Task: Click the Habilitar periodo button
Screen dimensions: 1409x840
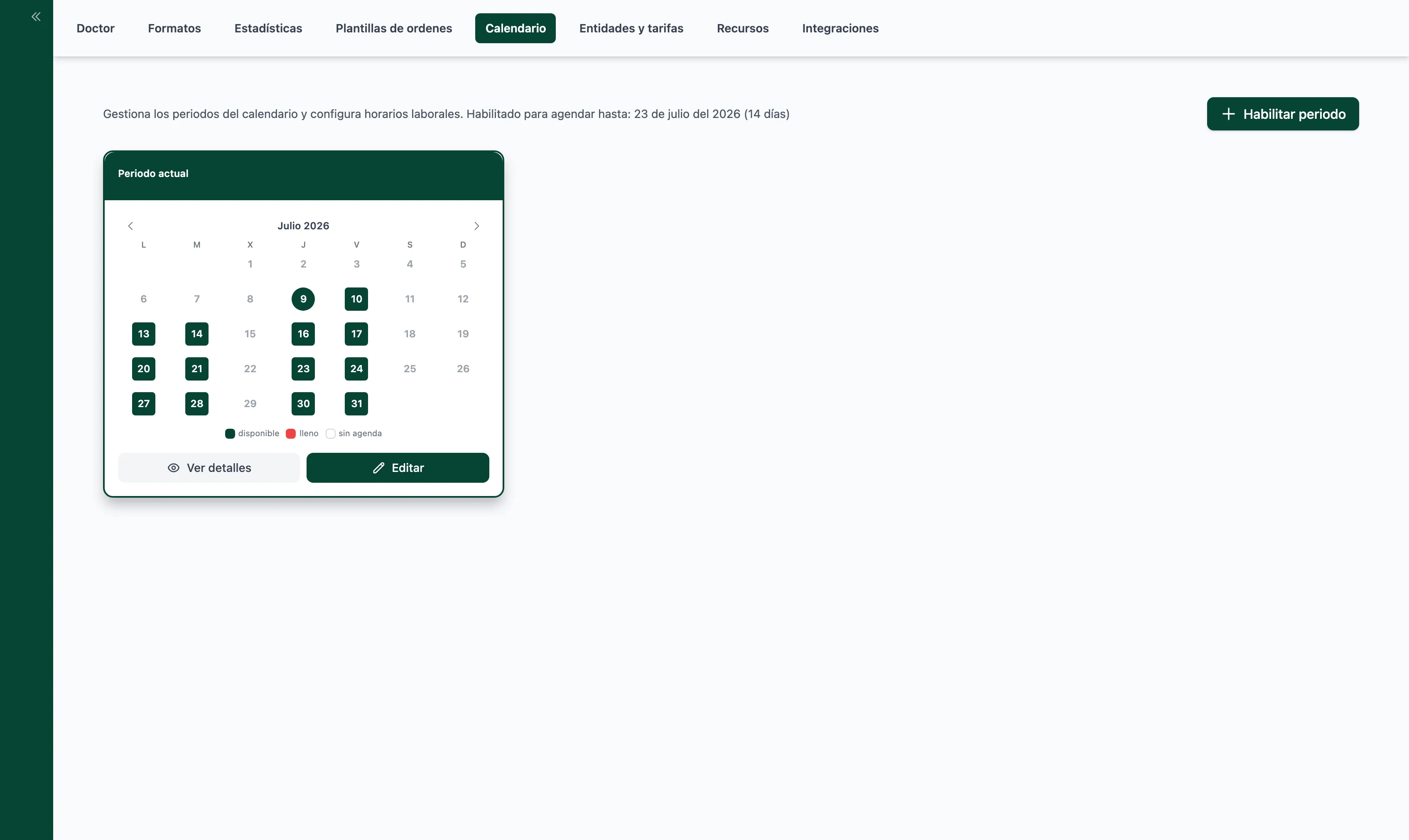Action: [1283, 114]
